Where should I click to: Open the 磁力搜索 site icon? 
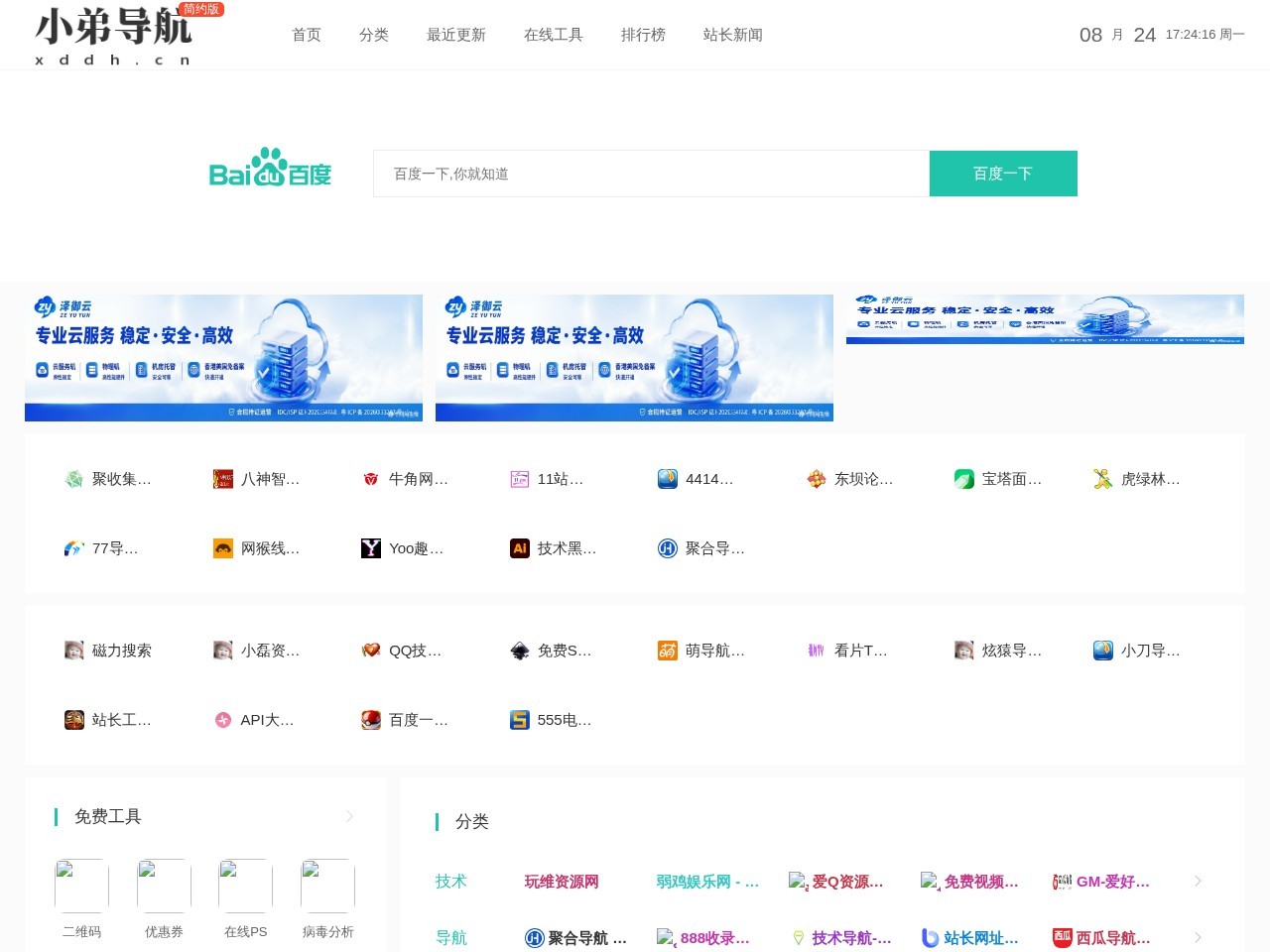tap(74, 651)
